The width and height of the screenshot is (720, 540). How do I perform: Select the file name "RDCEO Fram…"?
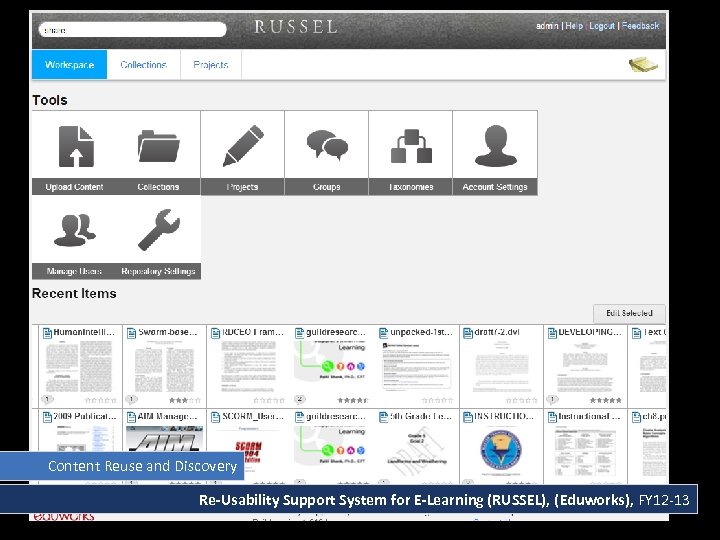click(253, 332)
